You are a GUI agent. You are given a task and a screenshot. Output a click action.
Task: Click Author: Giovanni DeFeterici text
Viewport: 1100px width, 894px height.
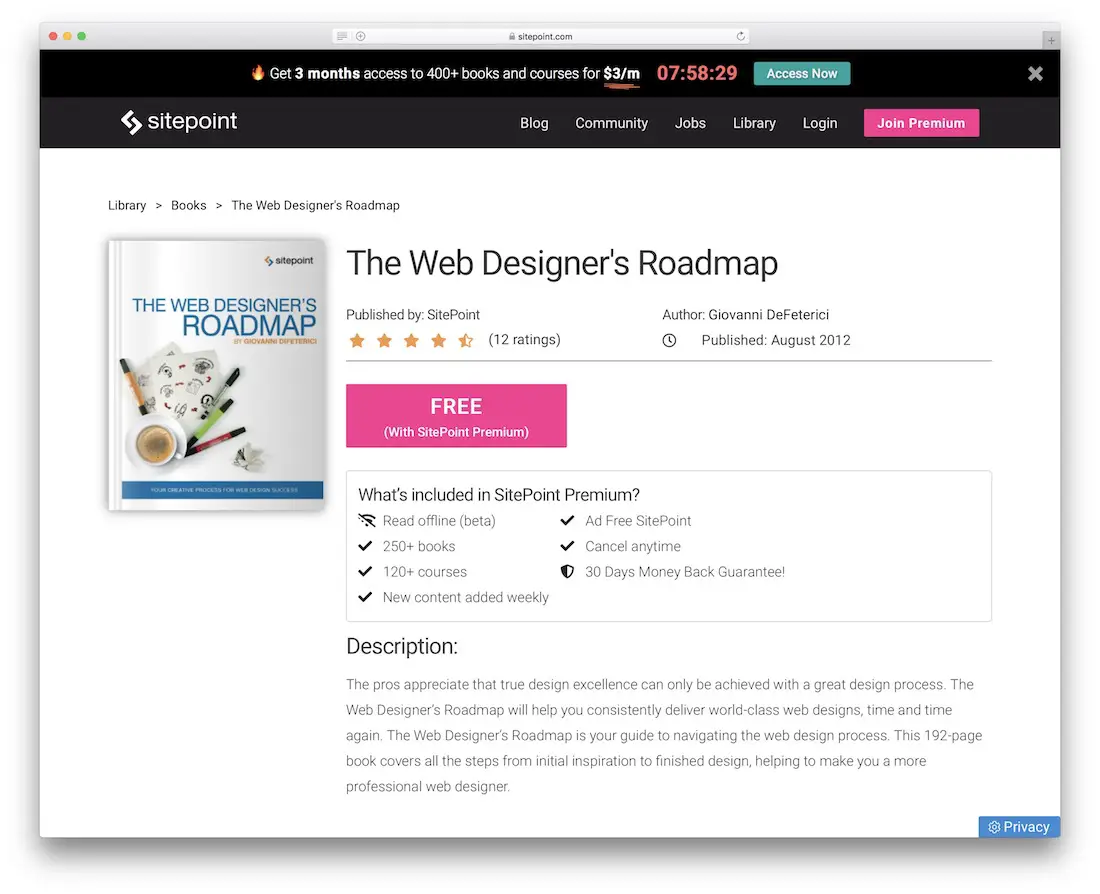pyautogui.click(x=746, y=314)
